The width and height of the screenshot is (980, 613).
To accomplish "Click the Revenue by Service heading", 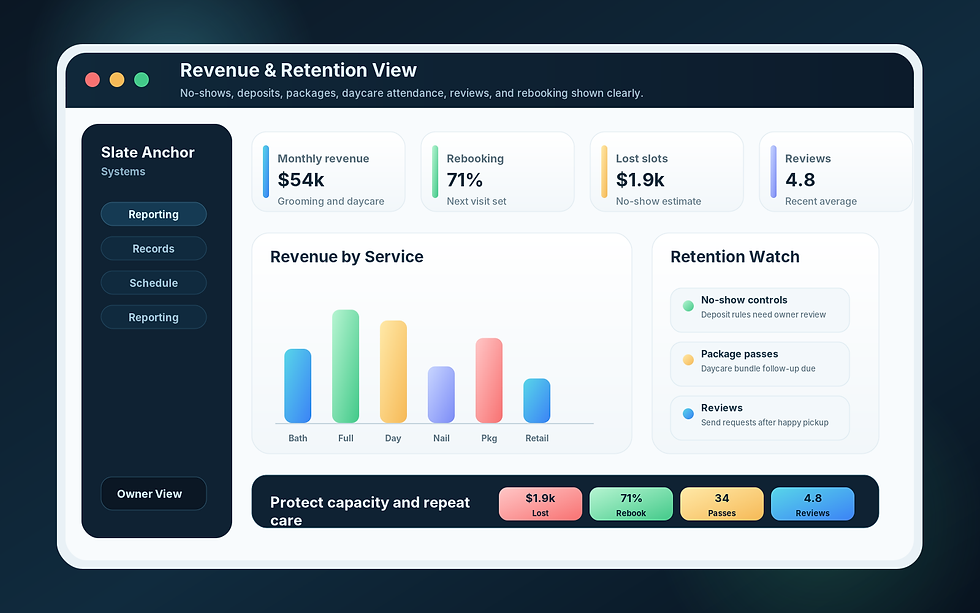I will (x=346, y=257).
